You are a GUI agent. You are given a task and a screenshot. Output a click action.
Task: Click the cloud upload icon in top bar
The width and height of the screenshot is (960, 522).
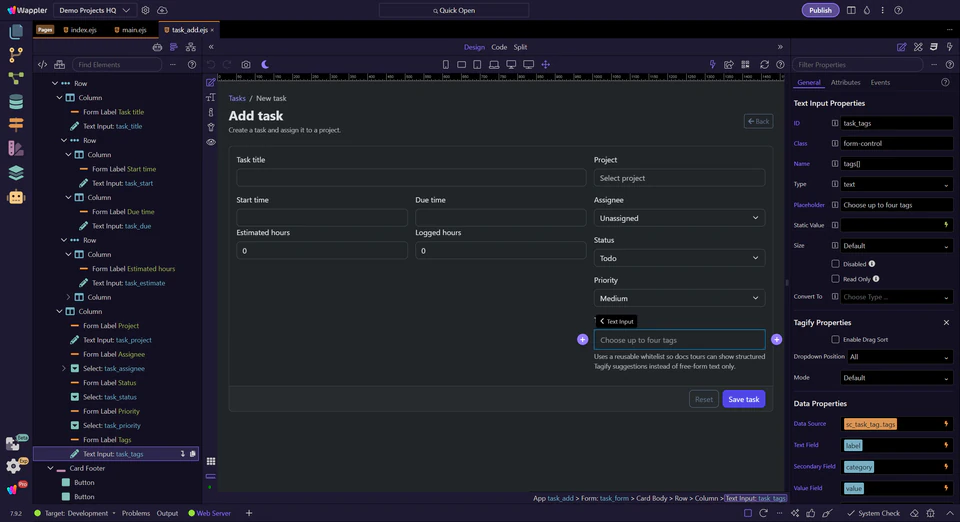click(162, 10)
